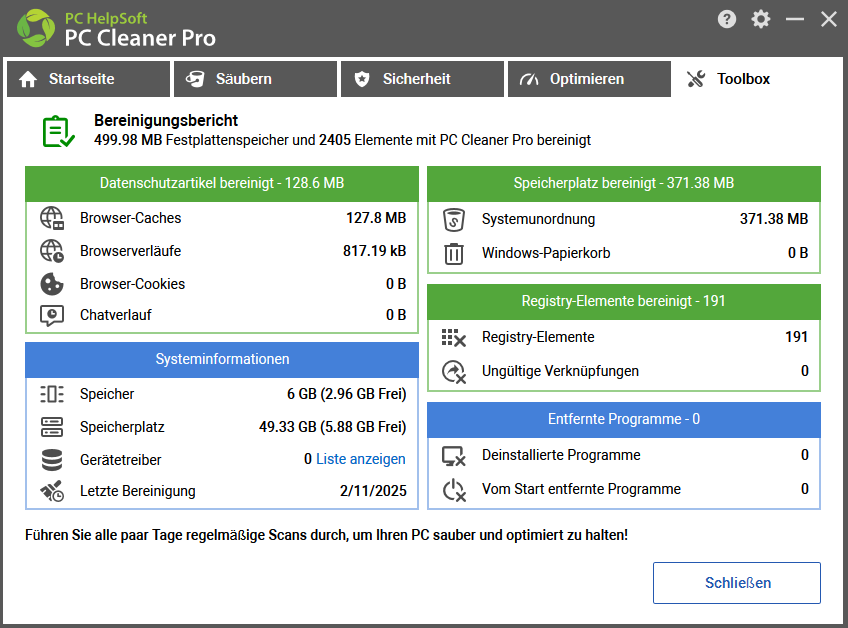Click the Gerätetreiber stacked disks icon
The width and height of the screenshot is (848, 628).
click(52, 460)
